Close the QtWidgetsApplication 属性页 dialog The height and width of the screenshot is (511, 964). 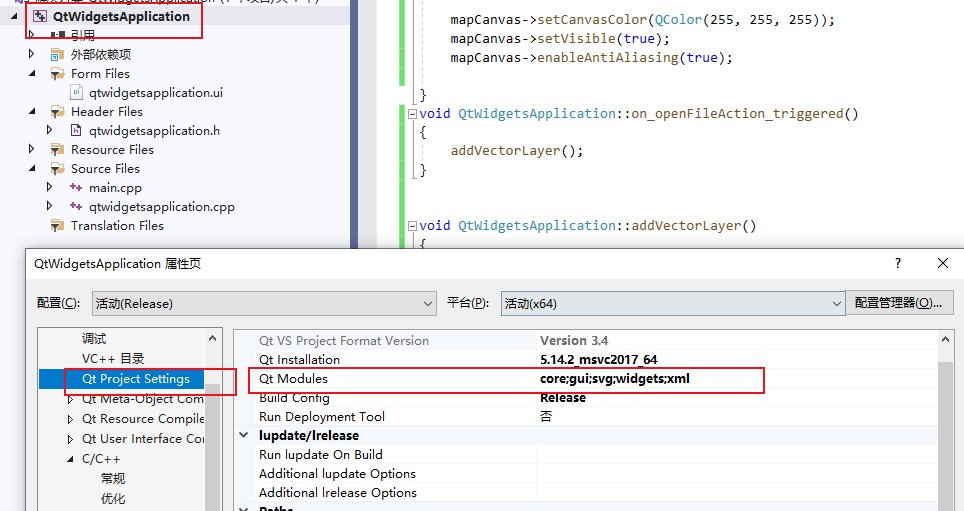tap(942, 263)
